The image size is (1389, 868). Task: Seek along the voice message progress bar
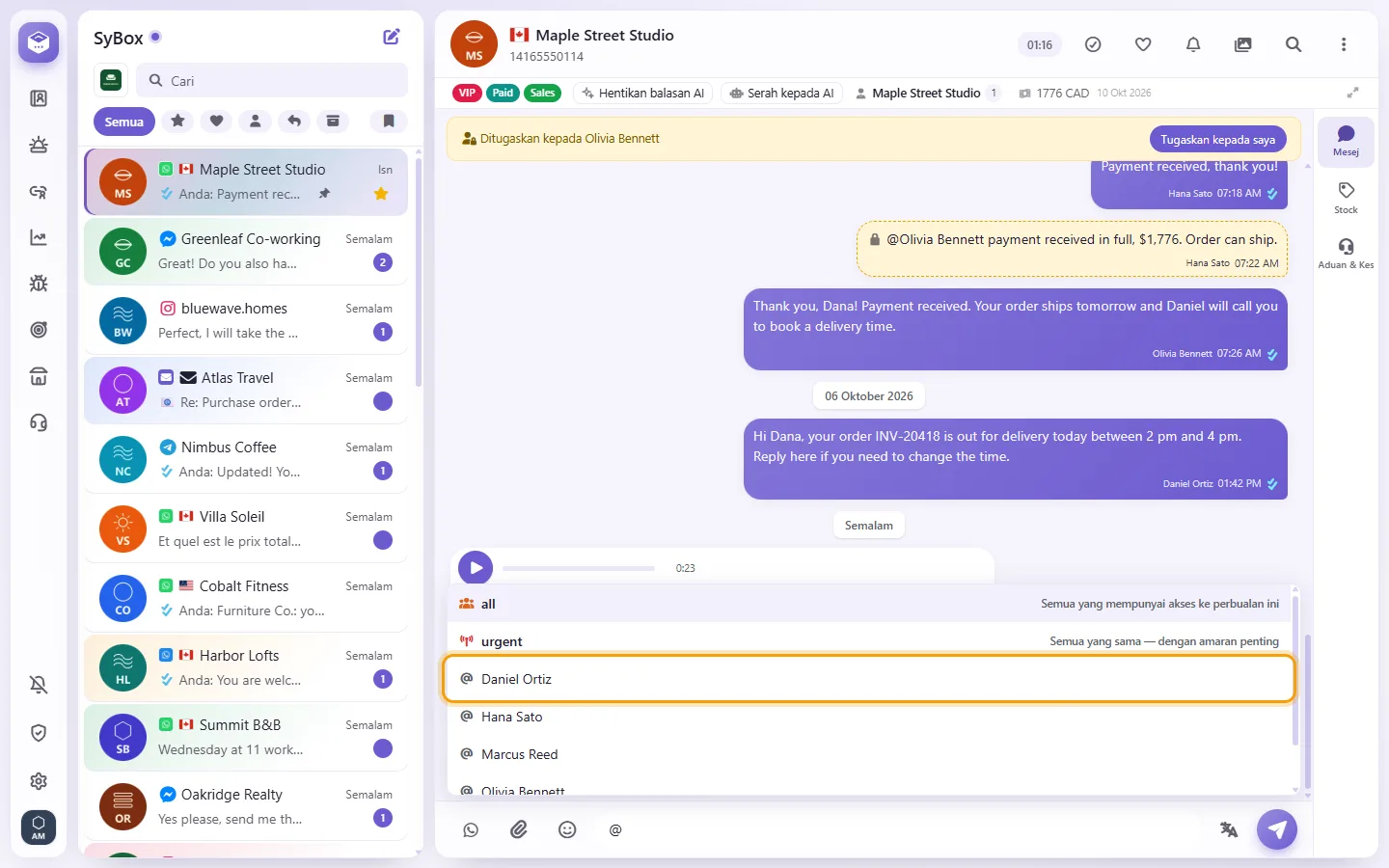tap(579, 568)
